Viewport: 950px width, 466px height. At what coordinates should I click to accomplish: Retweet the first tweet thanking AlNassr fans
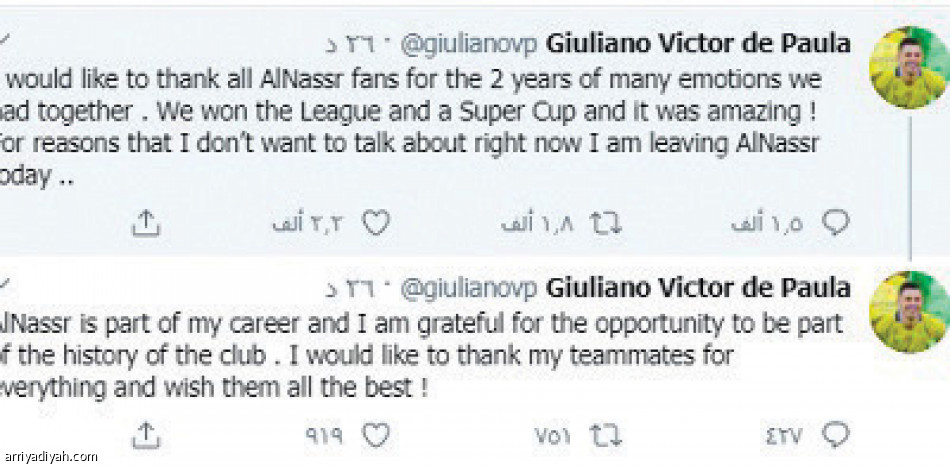[604, 224]
